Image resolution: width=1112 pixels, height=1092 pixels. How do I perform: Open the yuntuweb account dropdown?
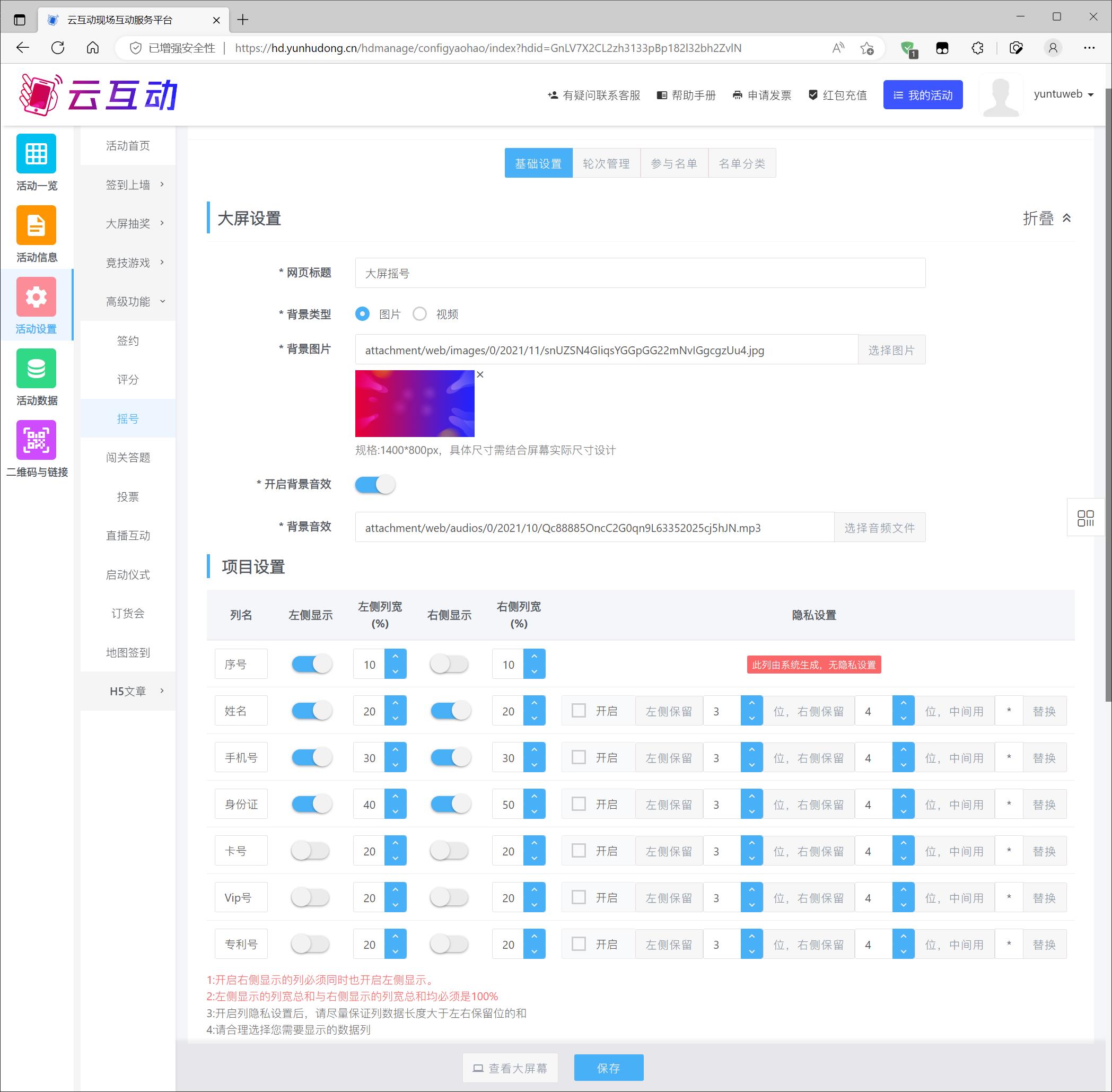[1063, 94]
